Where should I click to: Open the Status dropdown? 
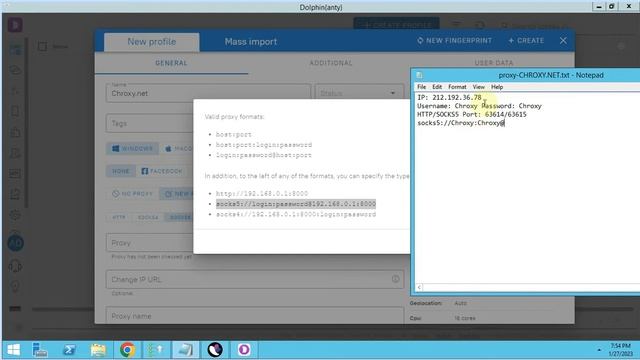[x=358, y=93]
